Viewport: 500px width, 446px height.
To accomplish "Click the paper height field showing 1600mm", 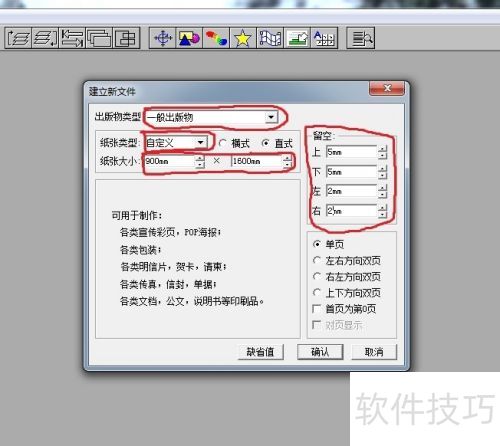I will [256, 161].
